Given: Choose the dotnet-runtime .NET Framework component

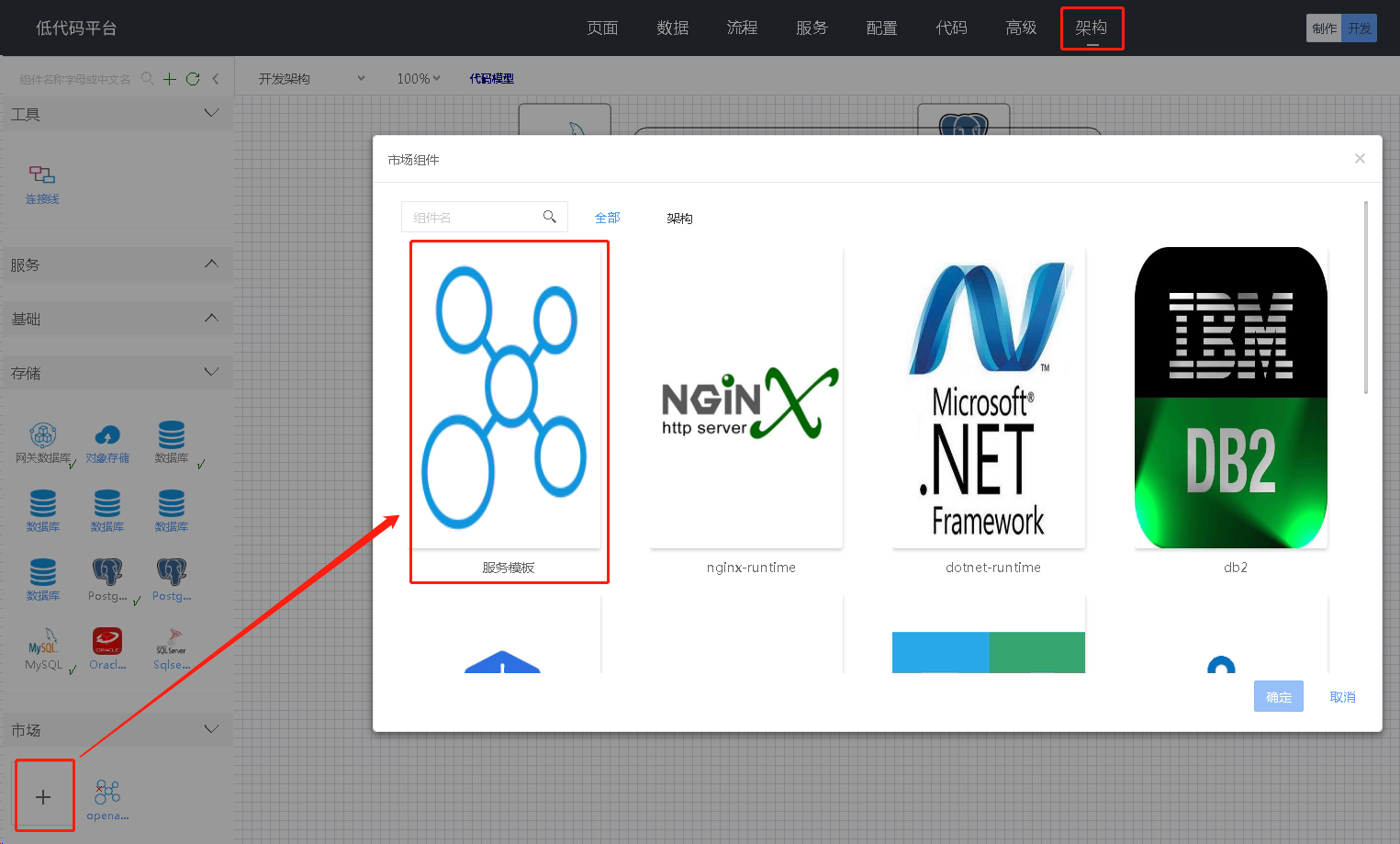Looking at the screenshot, I should point(989,398).
